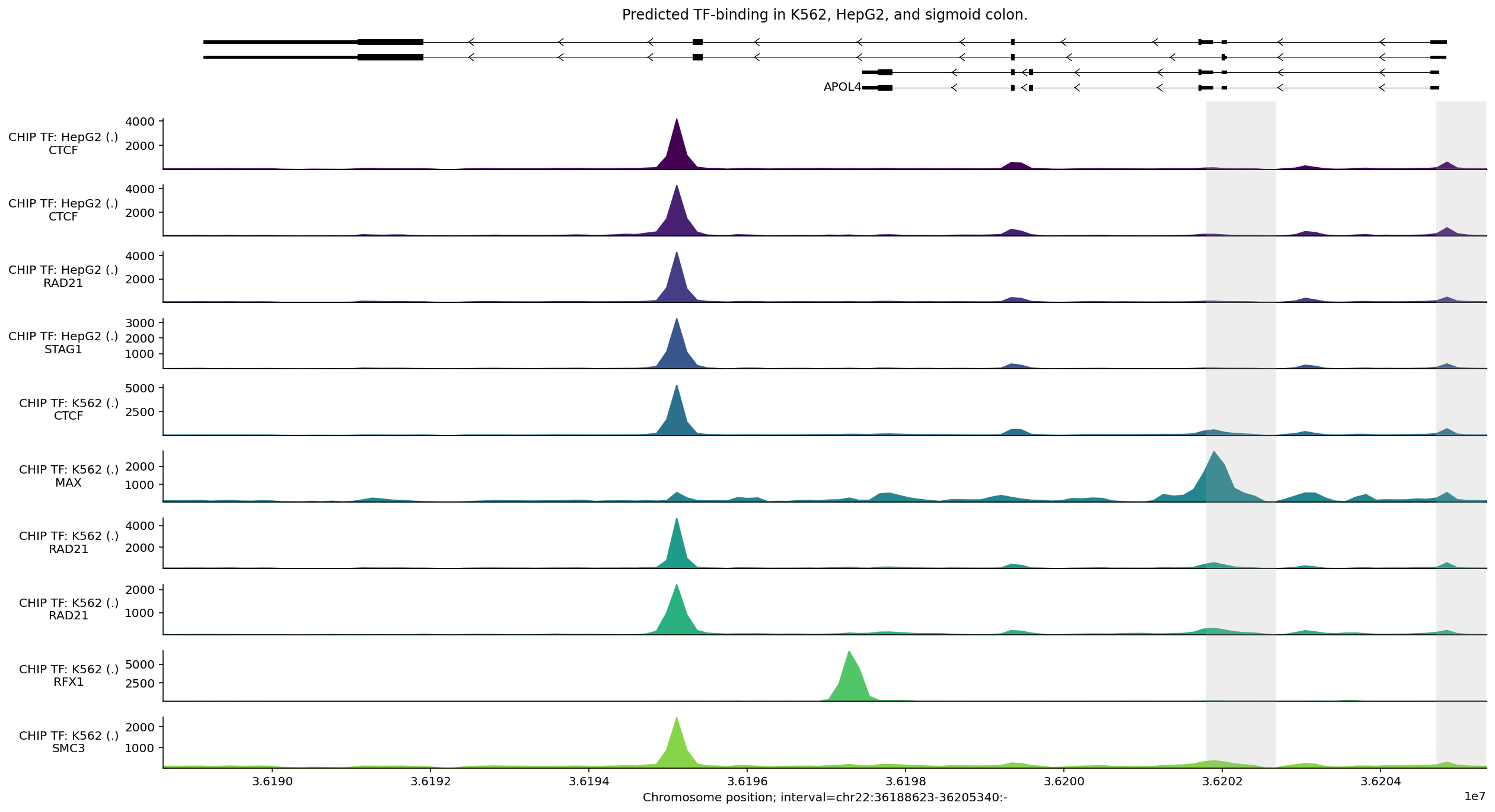The width and height of the screenshot is (1495, 812).
Task: Click x-axis tick label 3.6200
Action: pos(1064,781)
